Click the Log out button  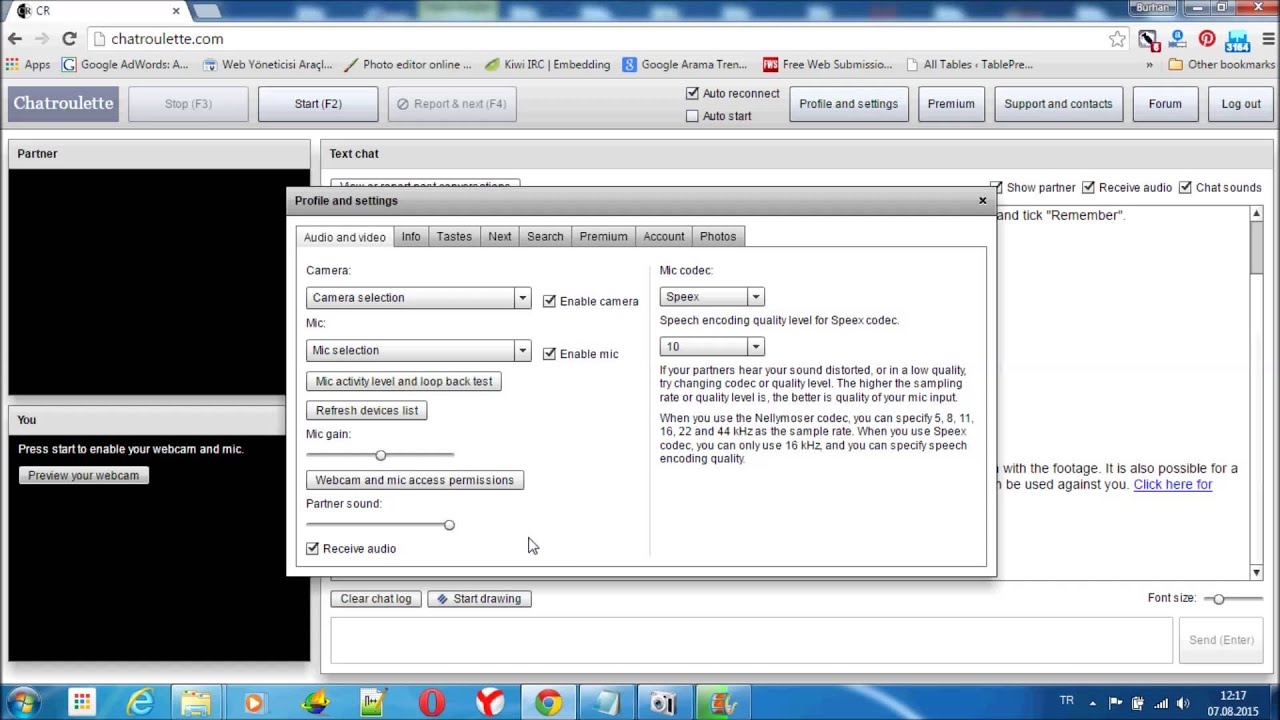1241,104
